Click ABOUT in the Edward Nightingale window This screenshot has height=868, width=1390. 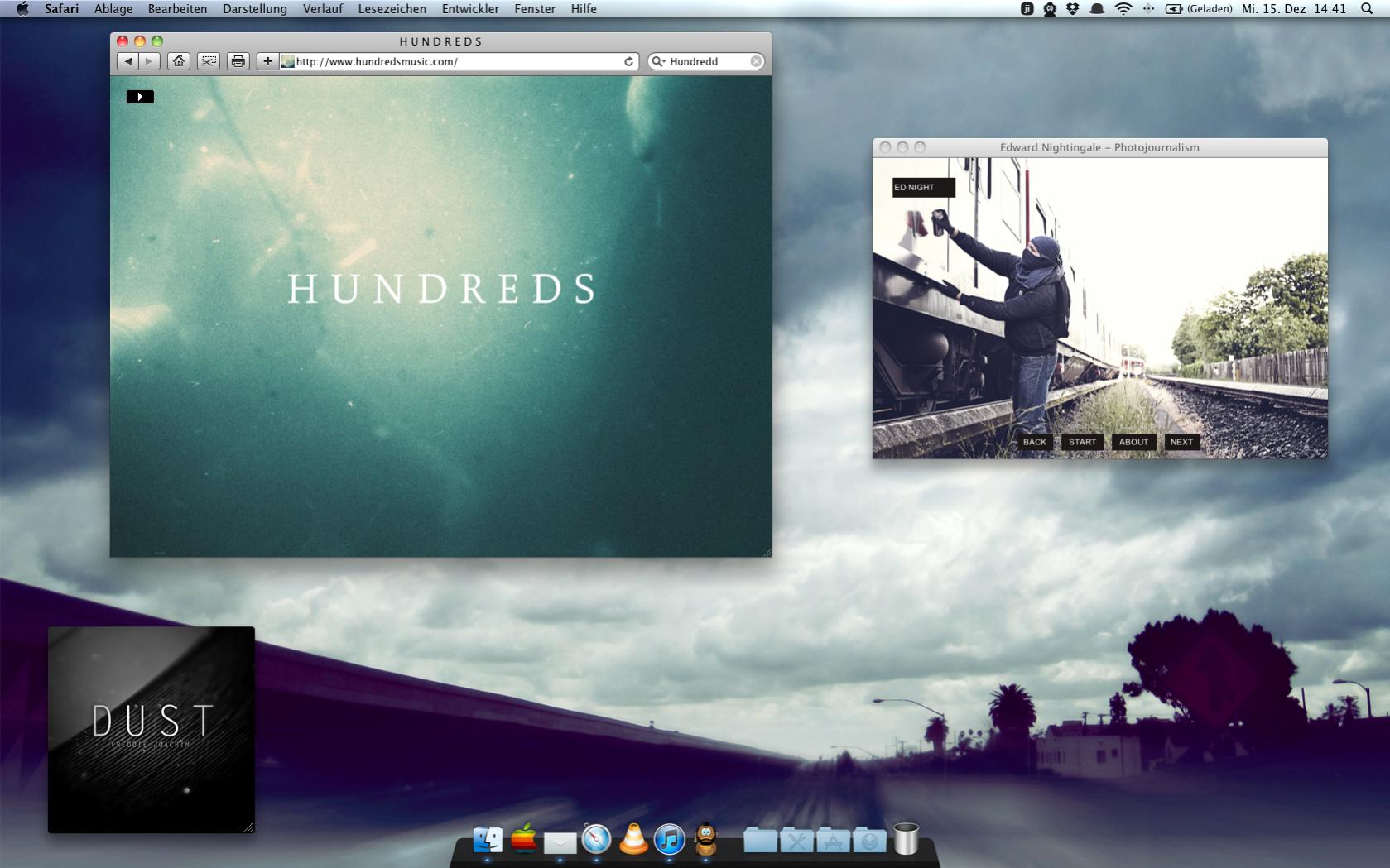coord(1133,442)
